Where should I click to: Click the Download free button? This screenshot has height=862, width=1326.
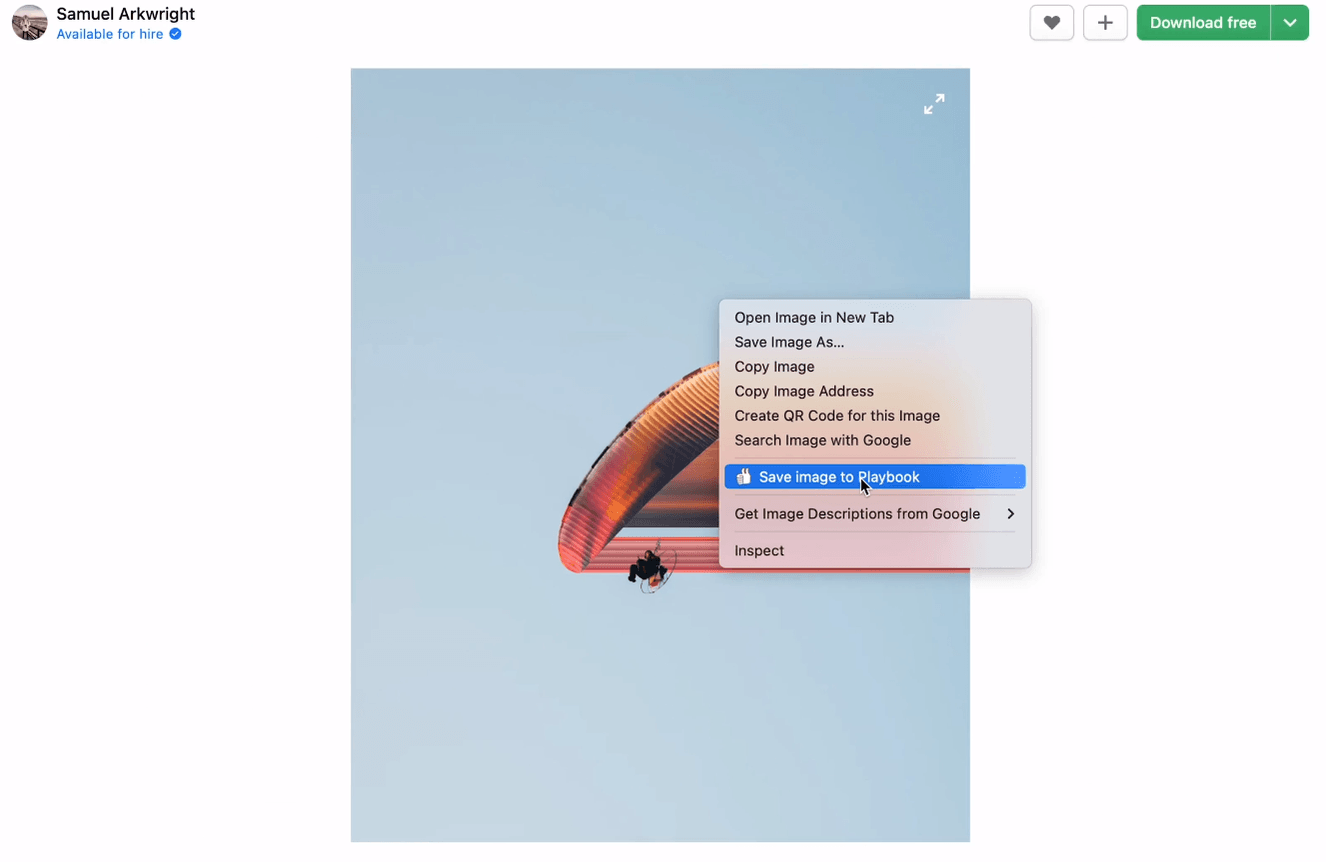click(1203, 22)
